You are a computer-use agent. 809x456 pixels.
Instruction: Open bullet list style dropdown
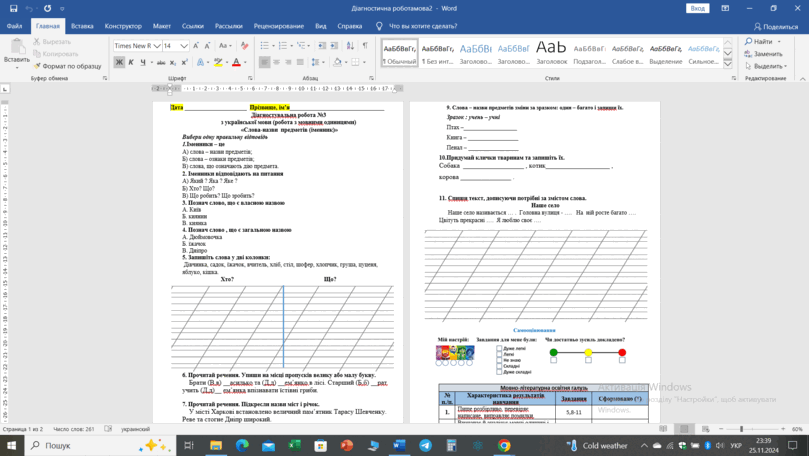tap(273, 46)
